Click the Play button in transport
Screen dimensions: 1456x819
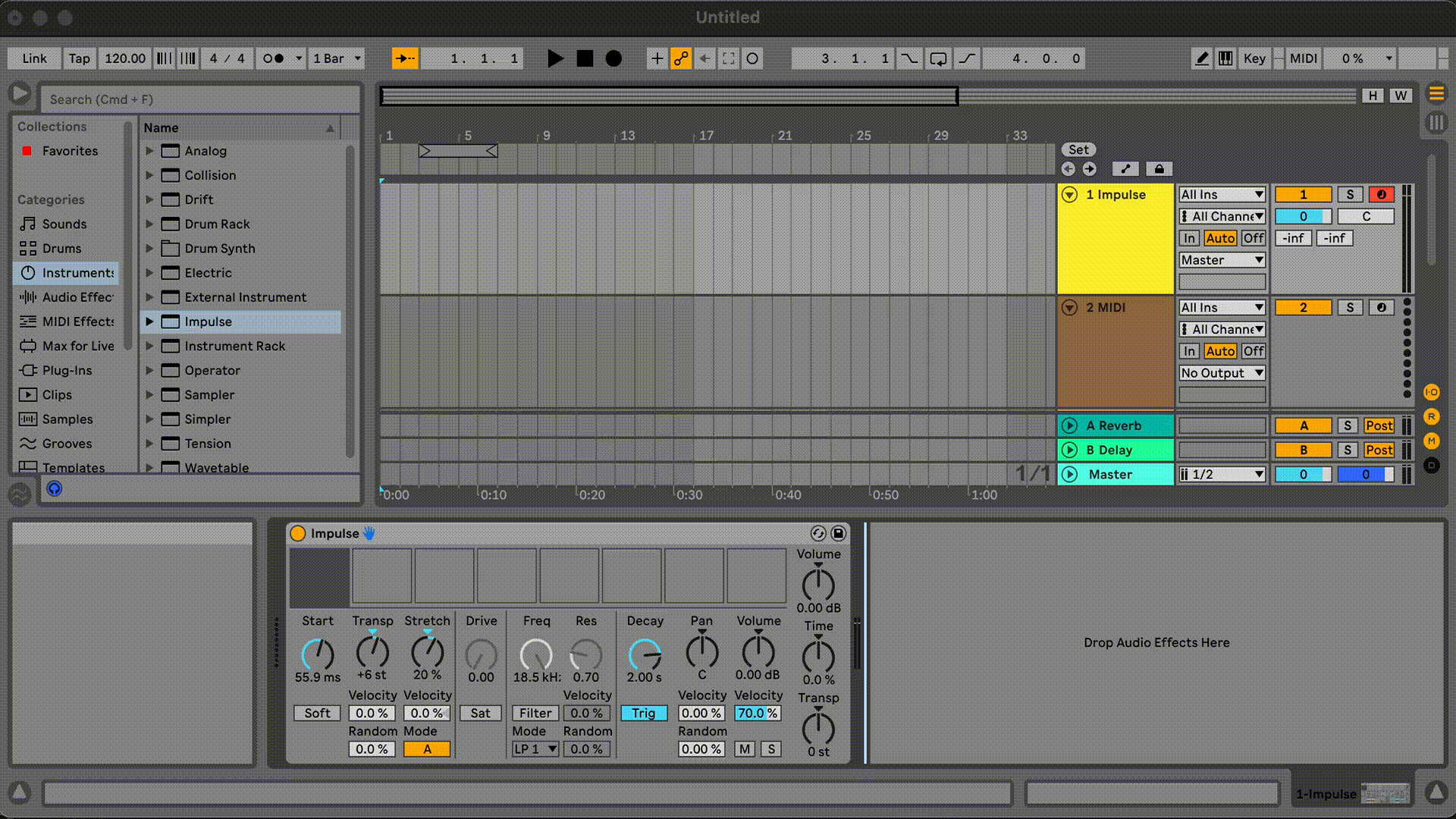click(x=555, y=58)
